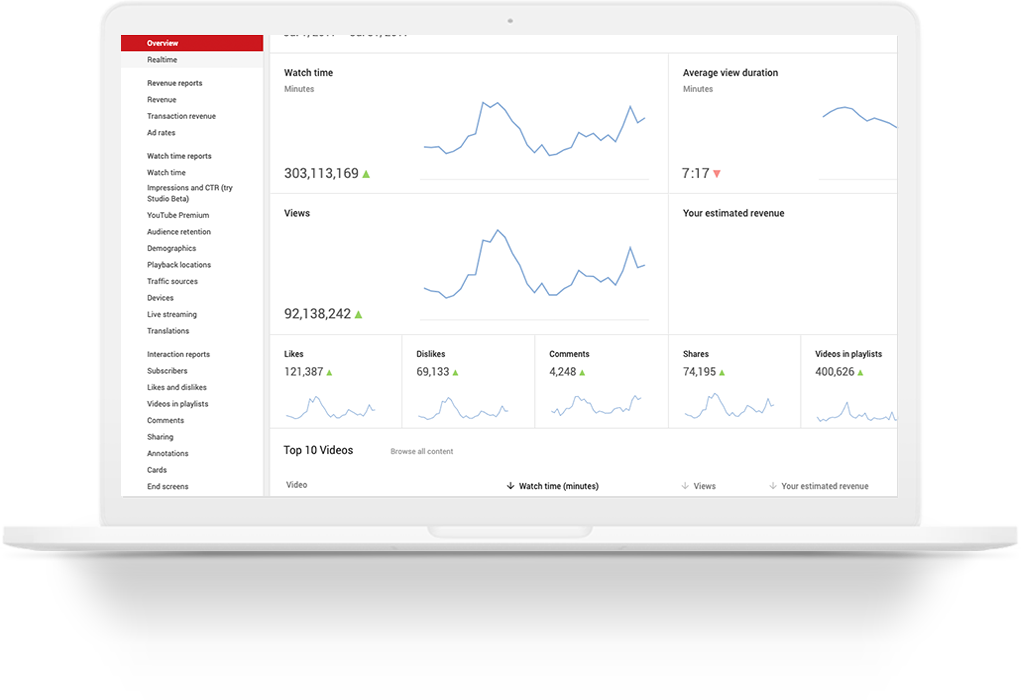Open Impressions and CTR report
The height and width of the screenshot is (700, 1021).
tap(189, 193)
